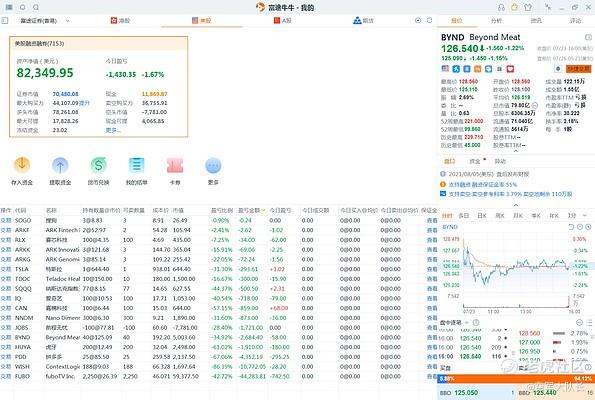Open the grid menu icon in title bar
595x400 pixels.
[x=9, y=7]
